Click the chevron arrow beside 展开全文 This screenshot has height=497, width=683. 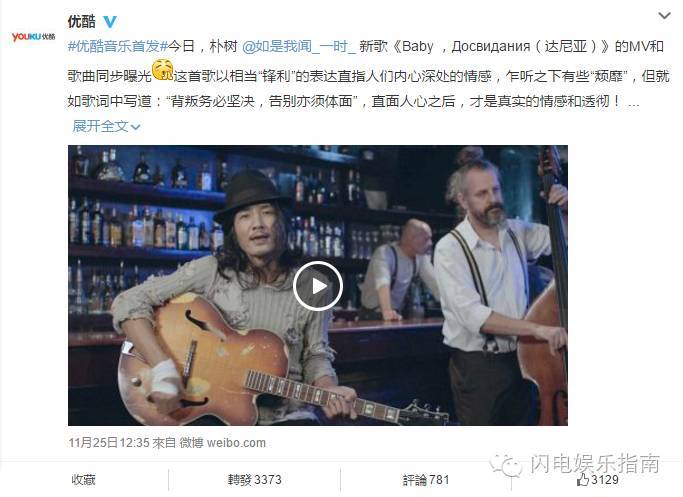tap(135, 127)
